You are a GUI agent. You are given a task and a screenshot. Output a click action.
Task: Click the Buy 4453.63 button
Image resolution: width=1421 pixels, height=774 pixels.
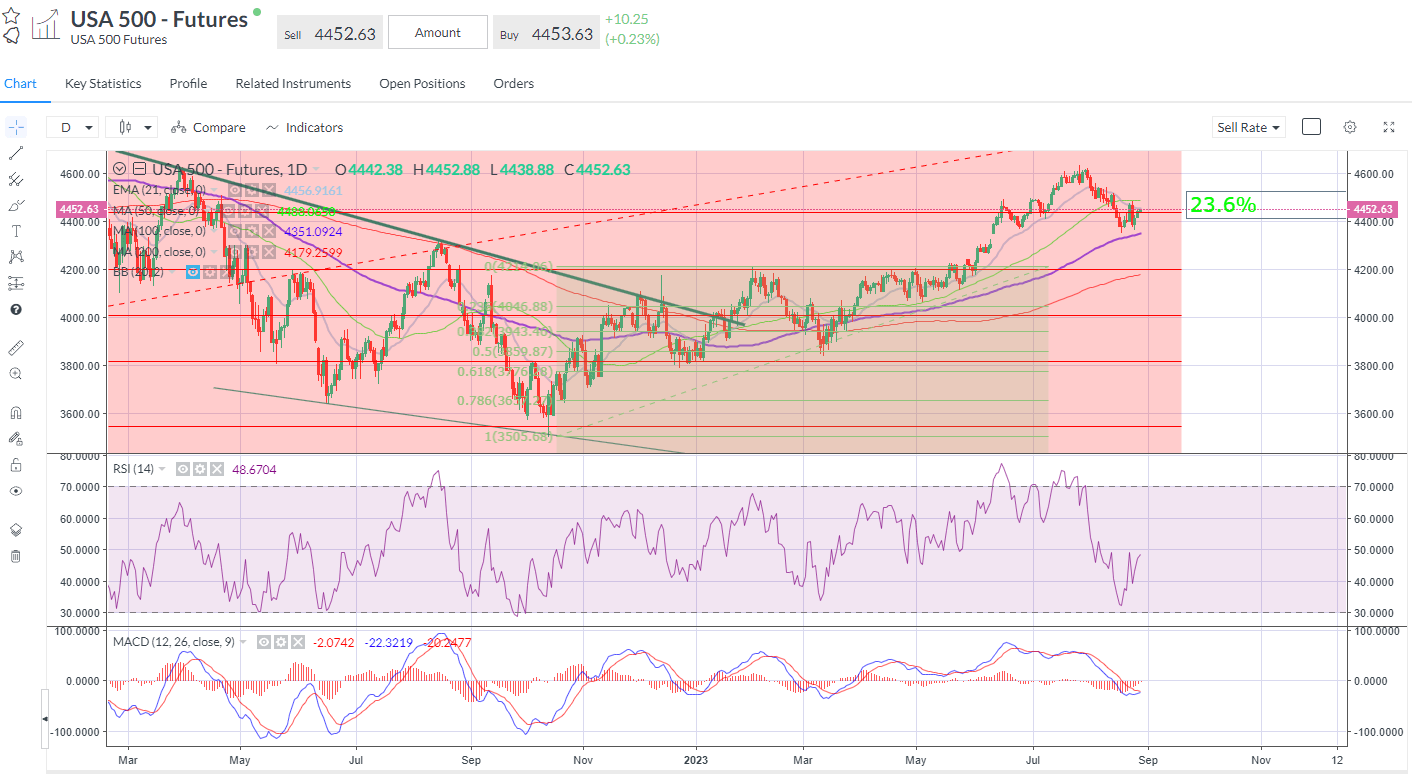click(547, 33)
